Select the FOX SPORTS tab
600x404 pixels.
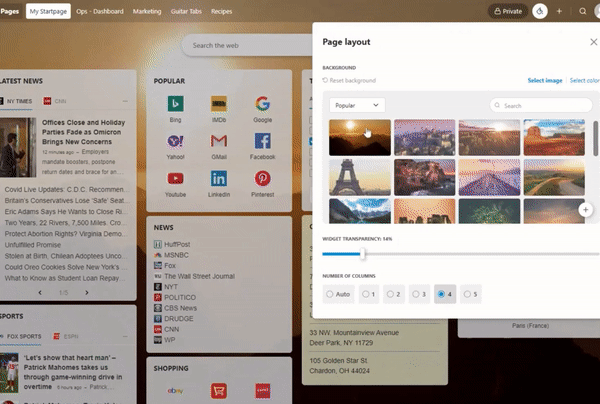coord(21,337)
